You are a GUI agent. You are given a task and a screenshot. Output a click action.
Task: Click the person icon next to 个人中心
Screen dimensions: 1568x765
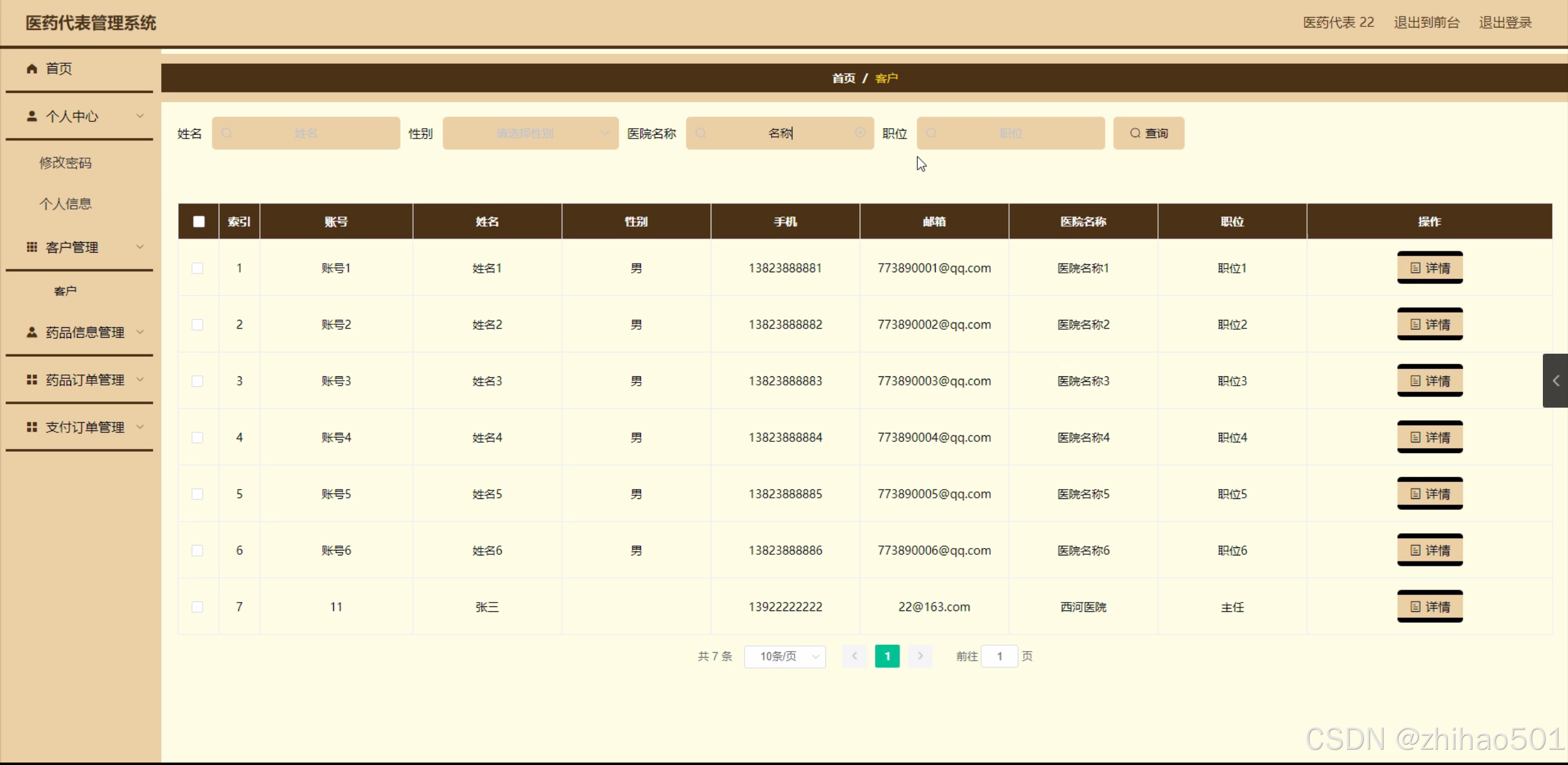(32, 116)
